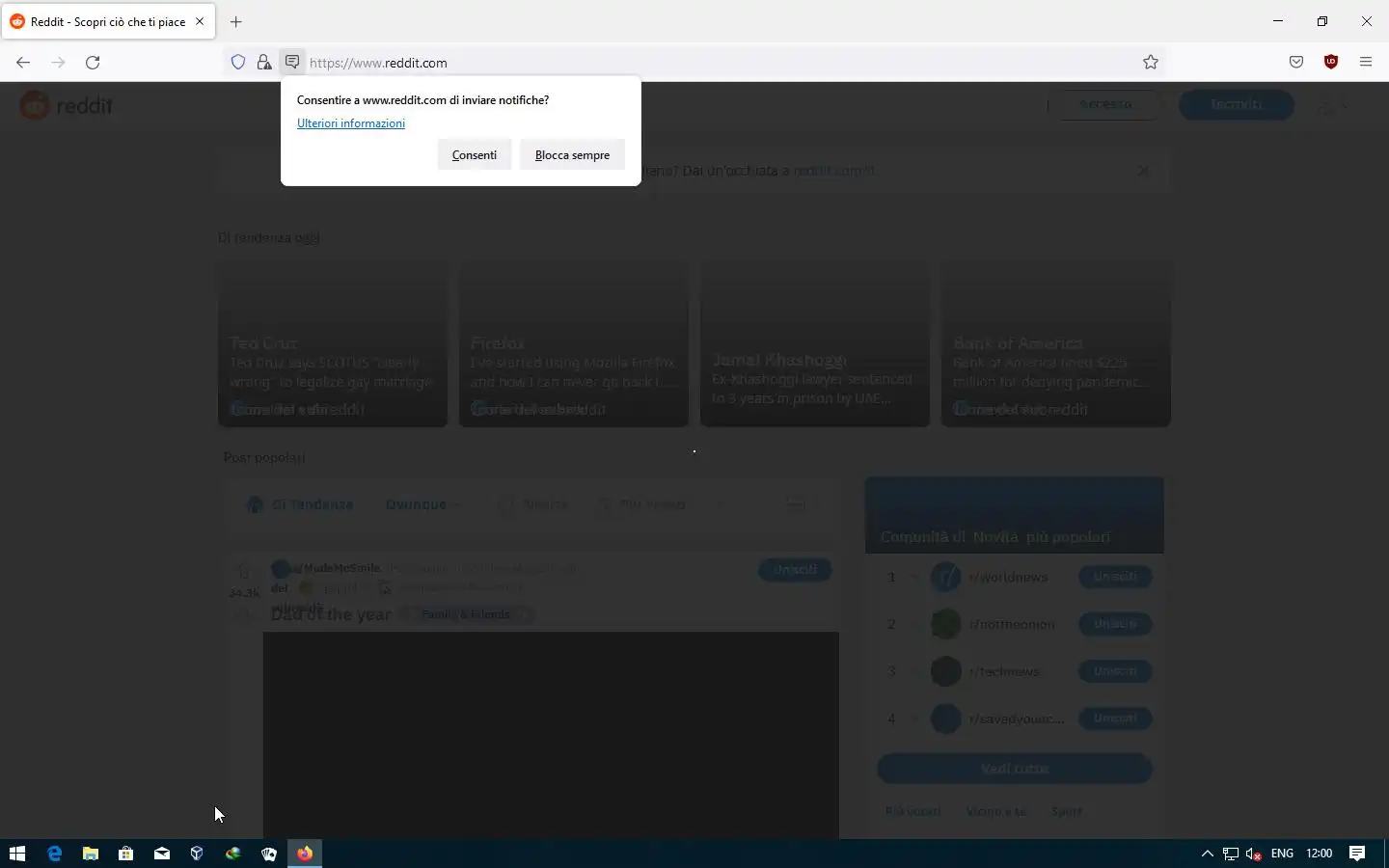Click the Reddit logo on the page
1389x868 pixels.
tap(67, 105)
